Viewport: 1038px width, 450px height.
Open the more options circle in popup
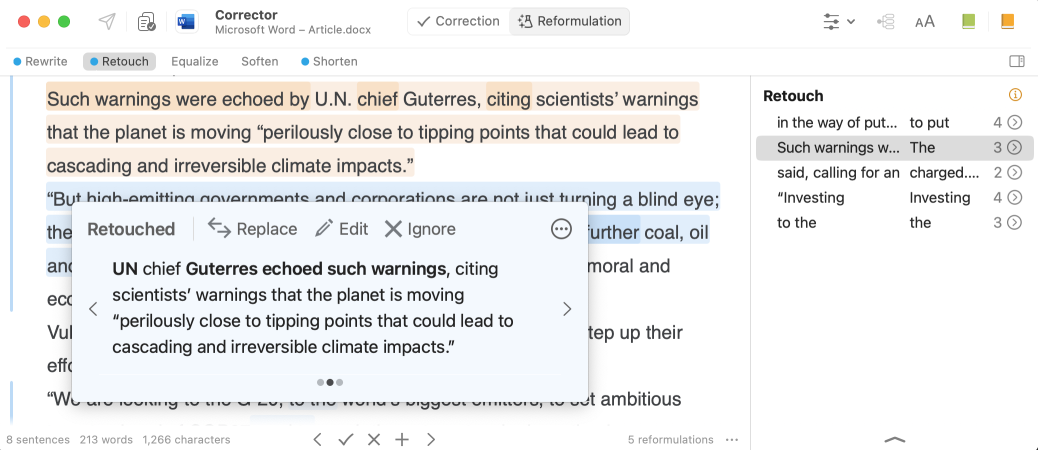pyautogui.click(x=562, y=229)
